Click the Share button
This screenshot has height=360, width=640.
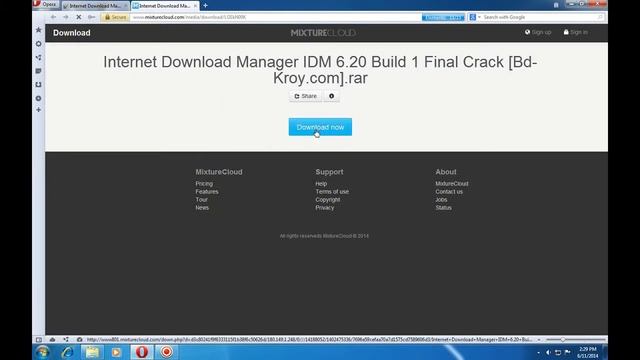(x=306, y=96)
